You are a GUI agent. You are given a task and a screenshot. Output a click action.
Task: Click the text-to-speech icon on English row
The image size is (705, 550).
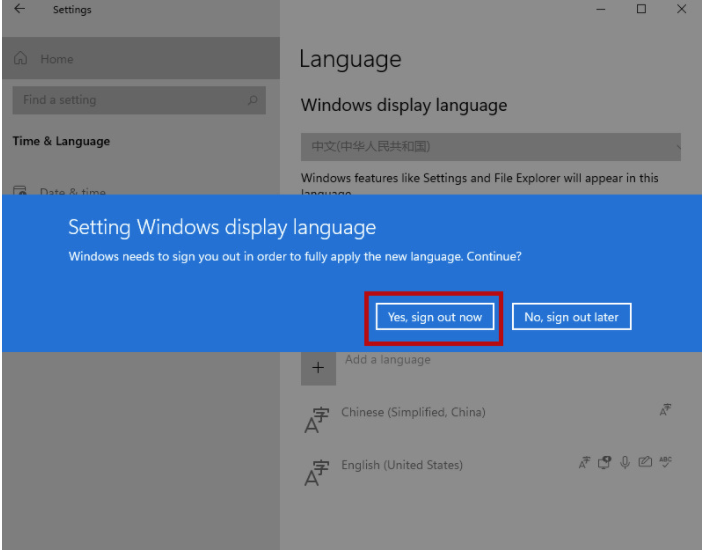[605, 462]
